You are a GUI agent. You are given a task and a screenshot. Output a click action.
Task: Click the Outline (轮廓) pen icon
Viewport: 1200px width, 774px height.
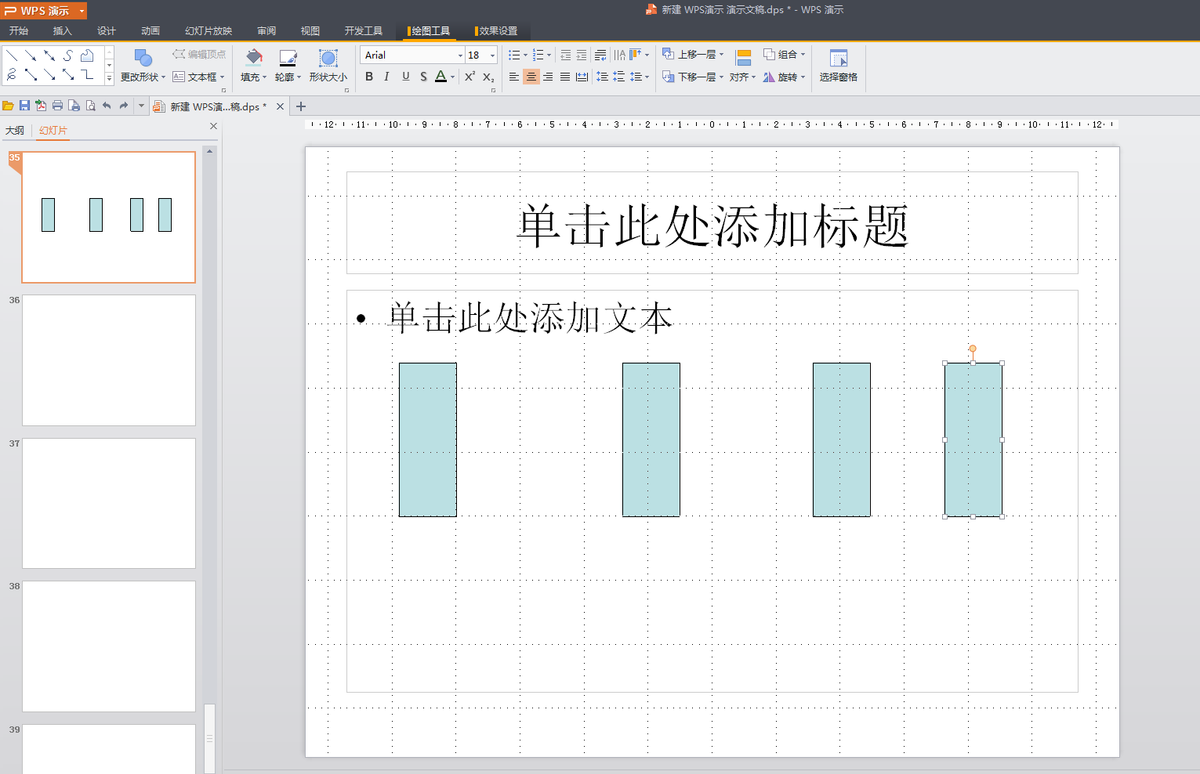(287, 57)
